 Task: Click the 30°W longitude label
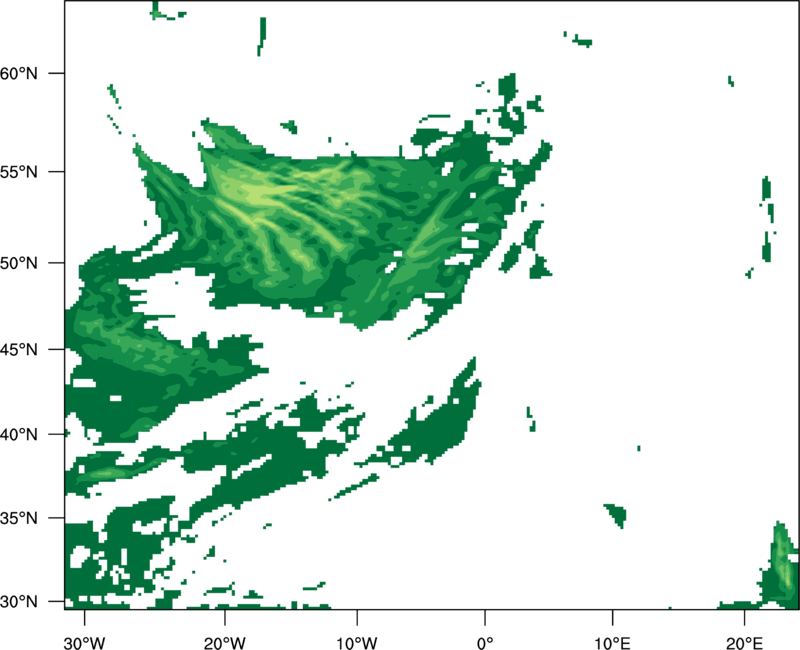pyautogui.click(x=85, y=643)
